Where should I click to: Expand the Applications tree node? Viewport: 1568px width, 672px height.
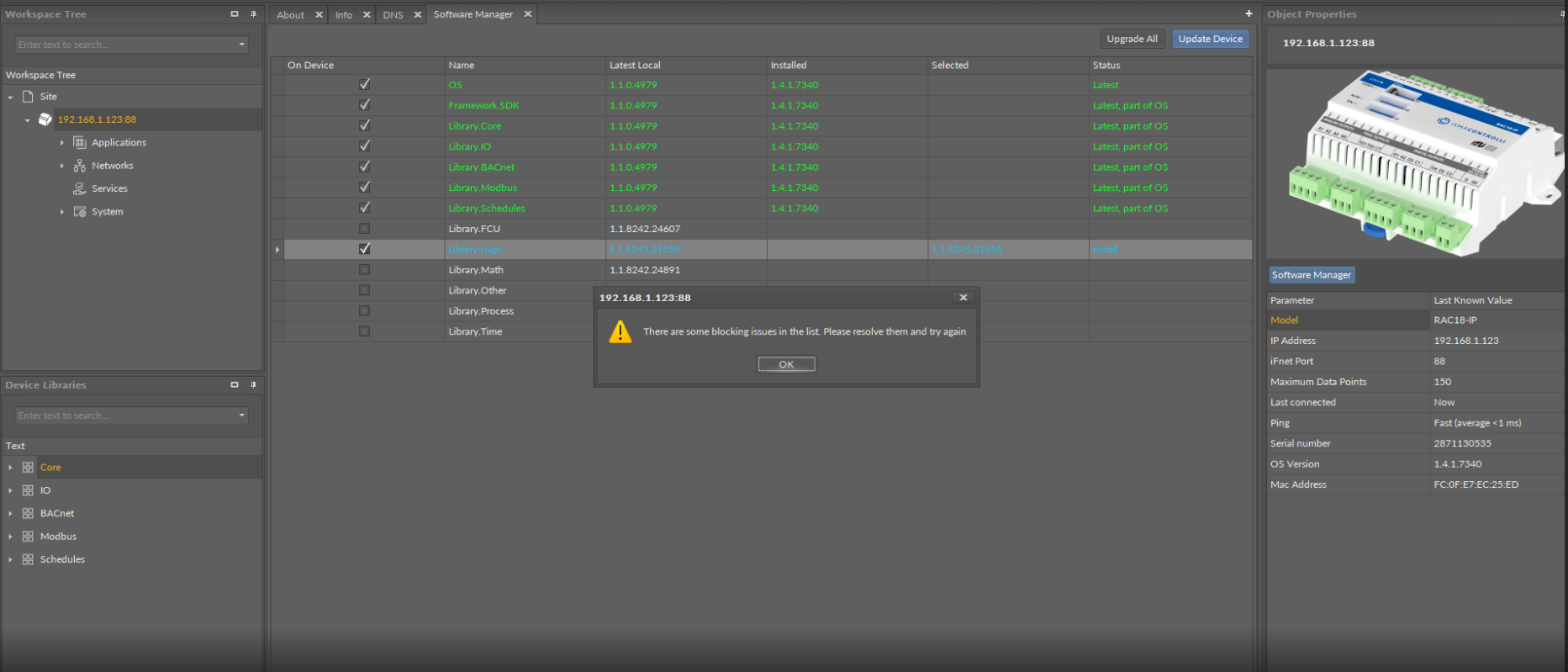[62, 143]
